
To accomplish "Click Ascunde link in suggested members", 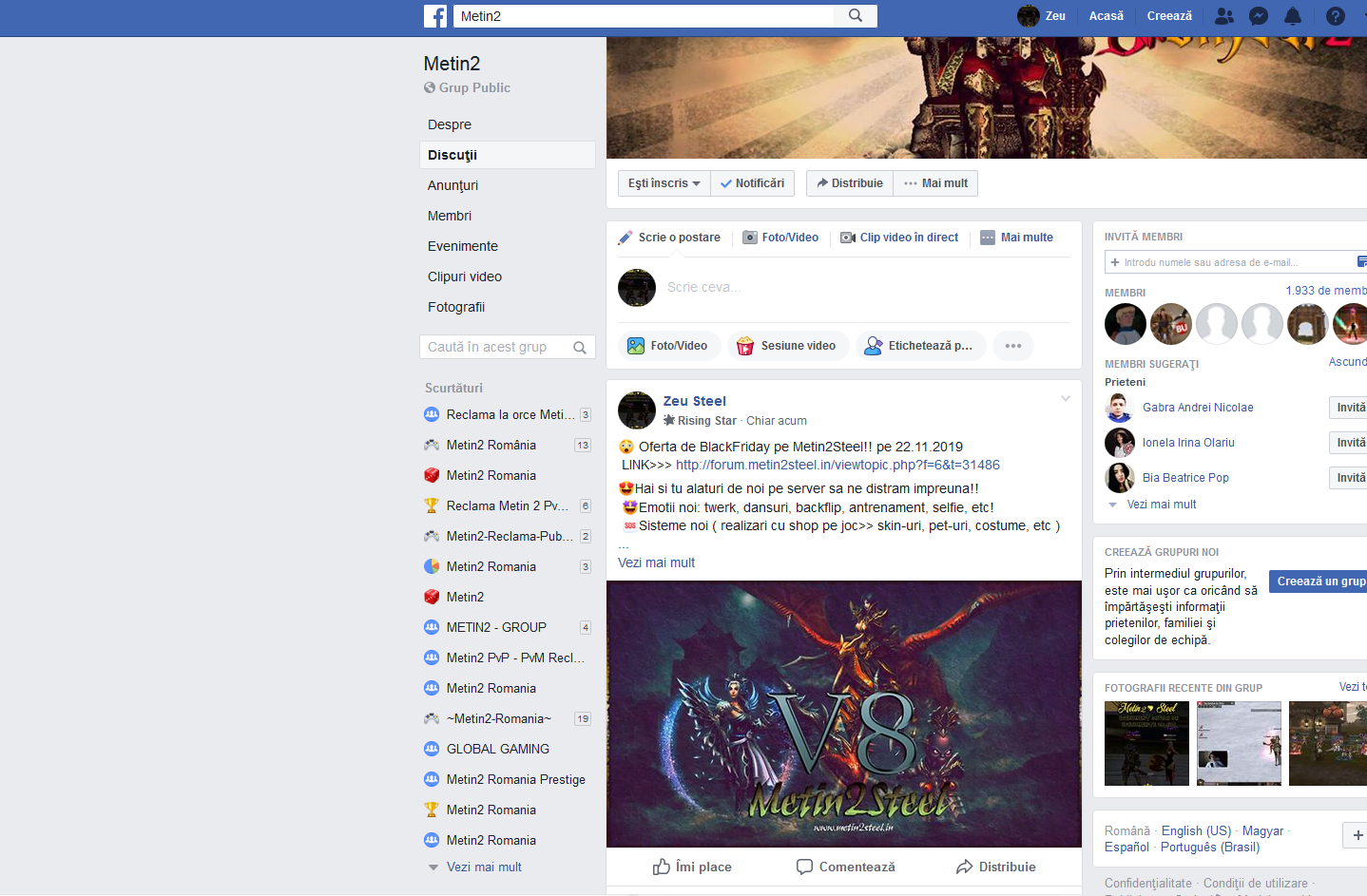I will coord(1348,362).
